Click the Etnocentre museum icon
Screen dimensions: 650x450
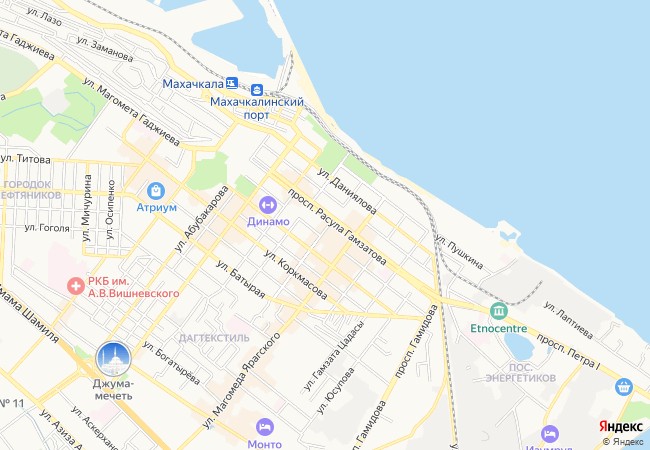coord(498,311)
